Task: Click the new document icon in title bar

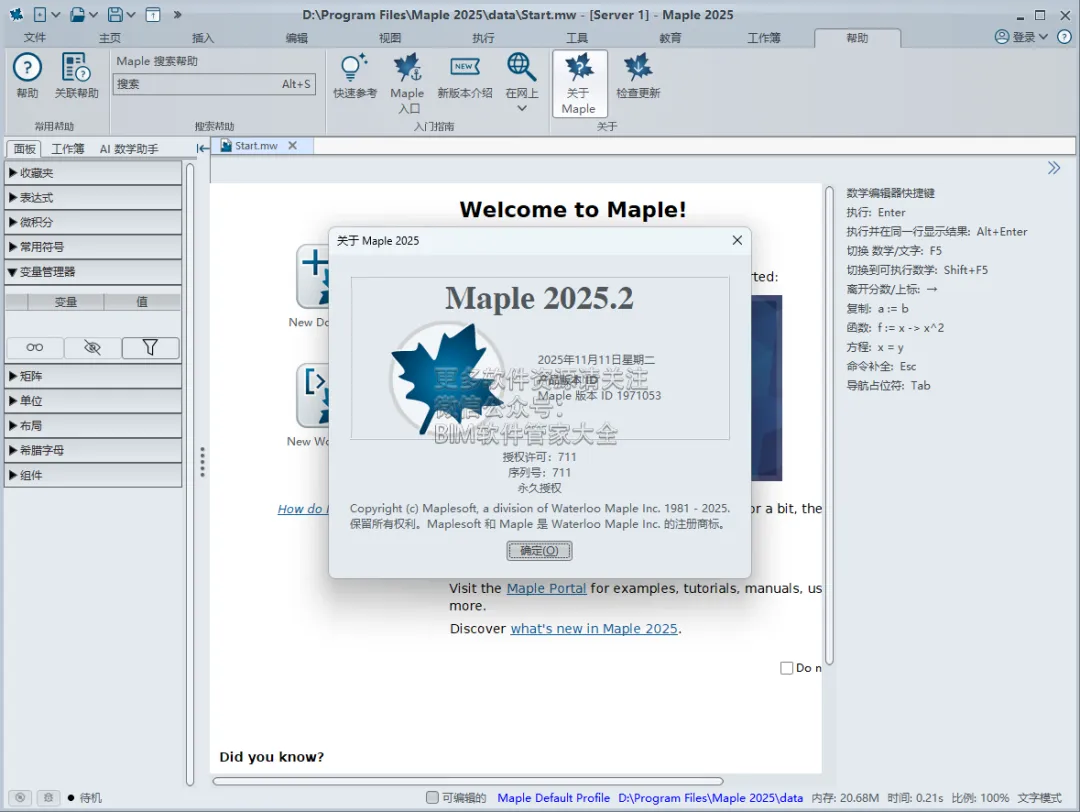Action: (41, 14)
